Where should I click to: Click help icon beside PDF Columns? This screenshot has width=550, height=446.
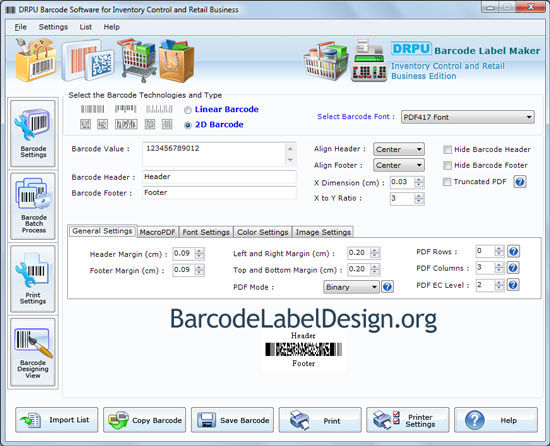tap(513, 268)
